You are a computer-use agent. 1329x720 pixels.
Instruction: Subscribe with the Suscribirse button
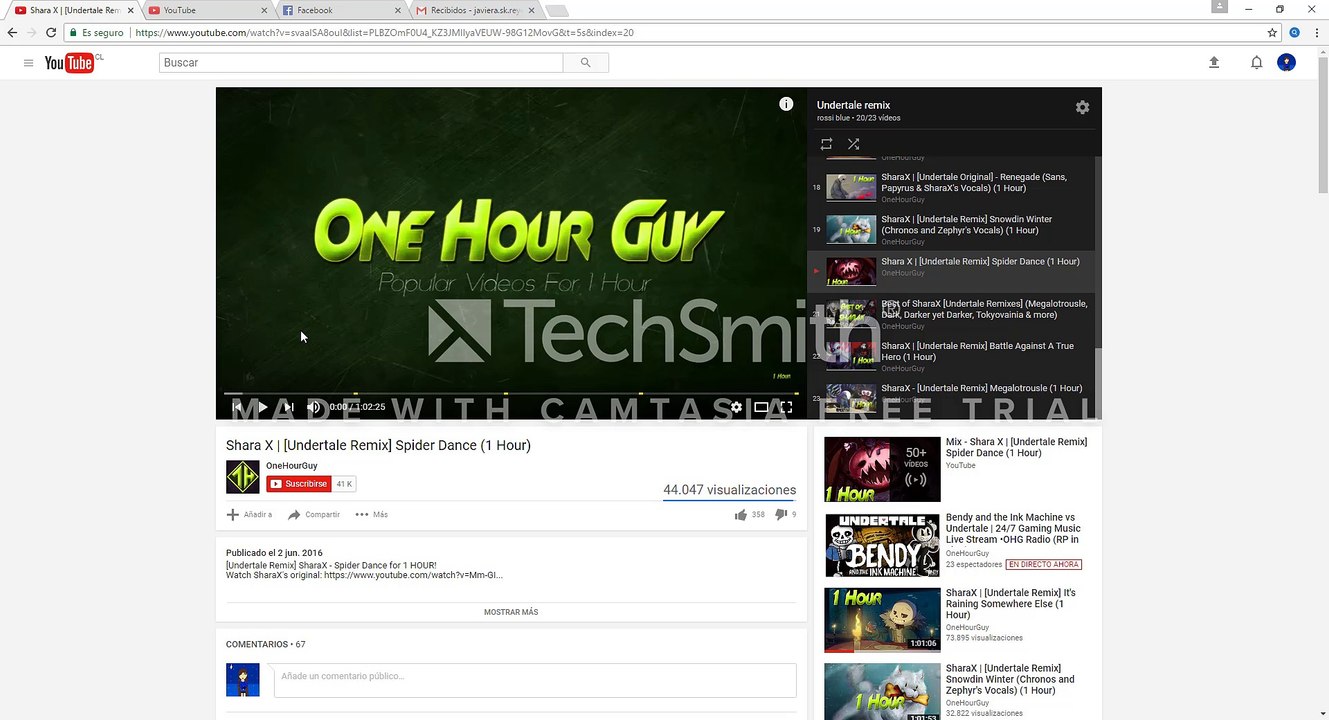click(x=298, y=484)
